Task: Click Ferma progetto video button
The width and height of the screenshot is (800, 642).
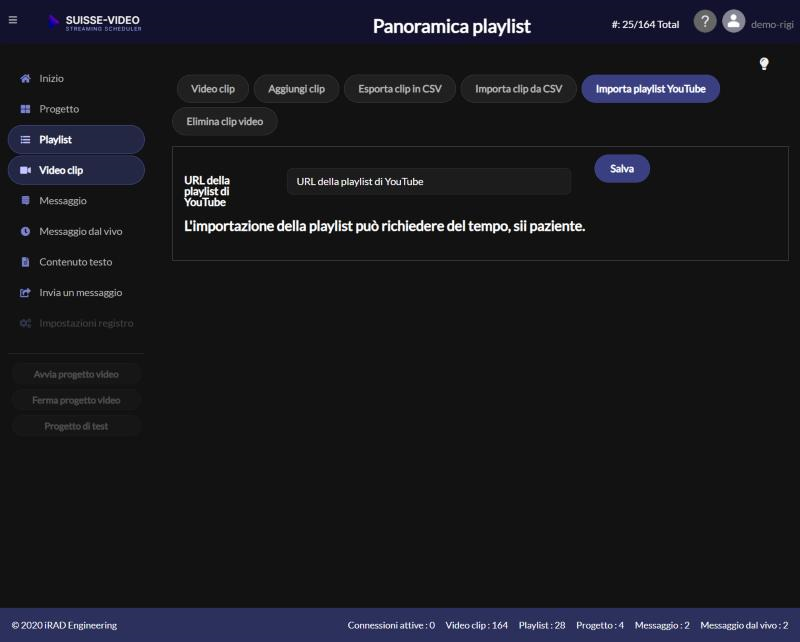Action: 76,400
